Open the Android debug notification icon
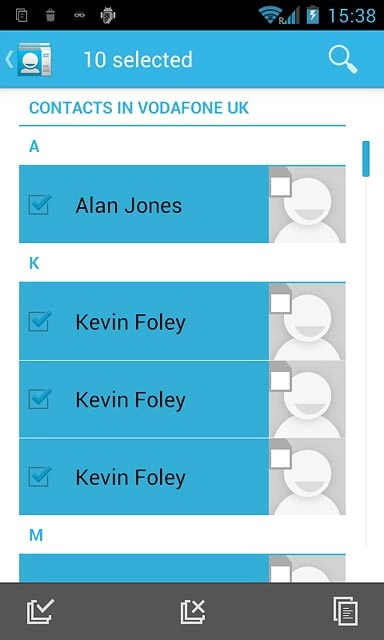 (x=108, y=16)
